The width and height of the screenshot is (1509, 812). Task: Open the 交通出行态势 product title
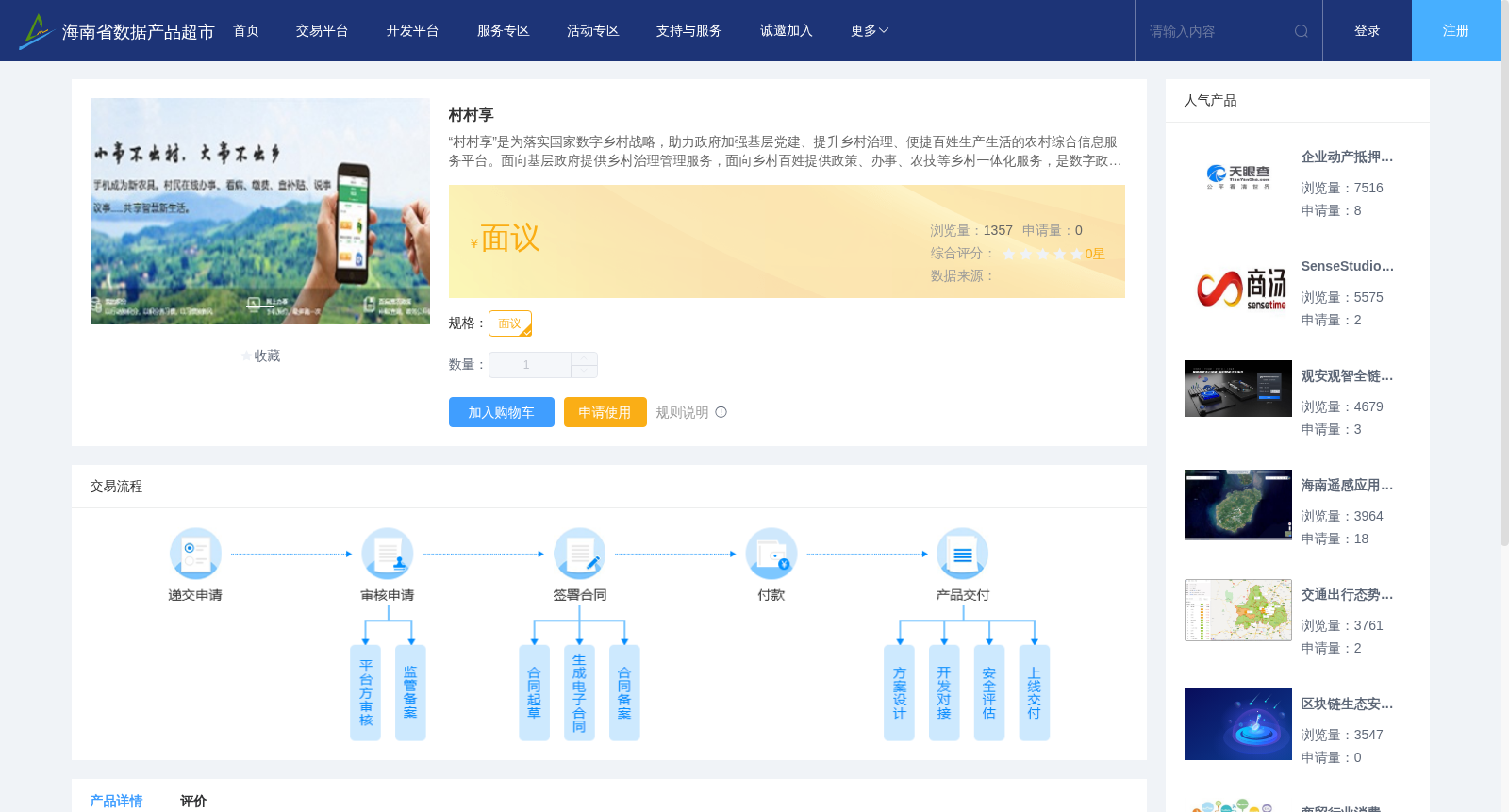point(1347,595)
